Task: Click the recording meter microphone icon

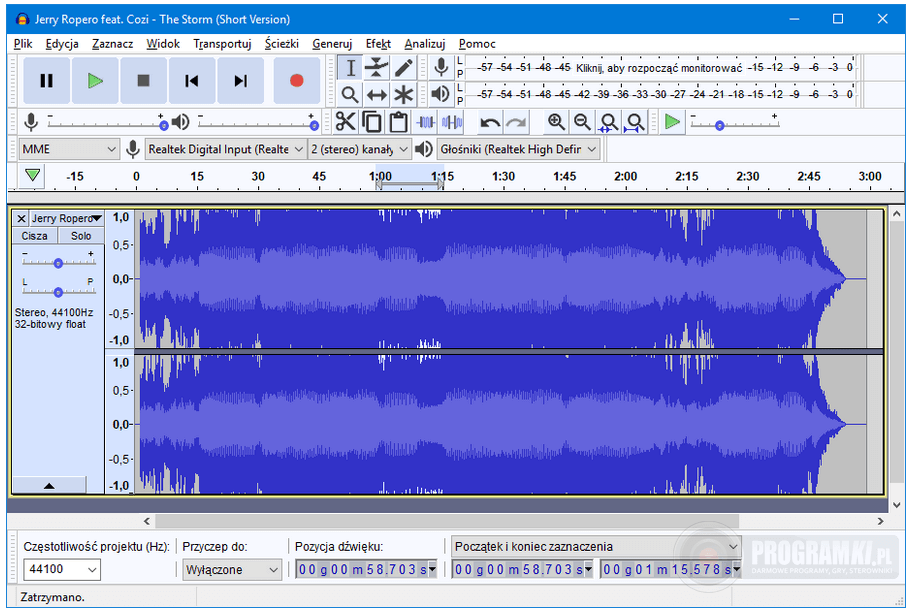Action: click(x=441, y=68)
